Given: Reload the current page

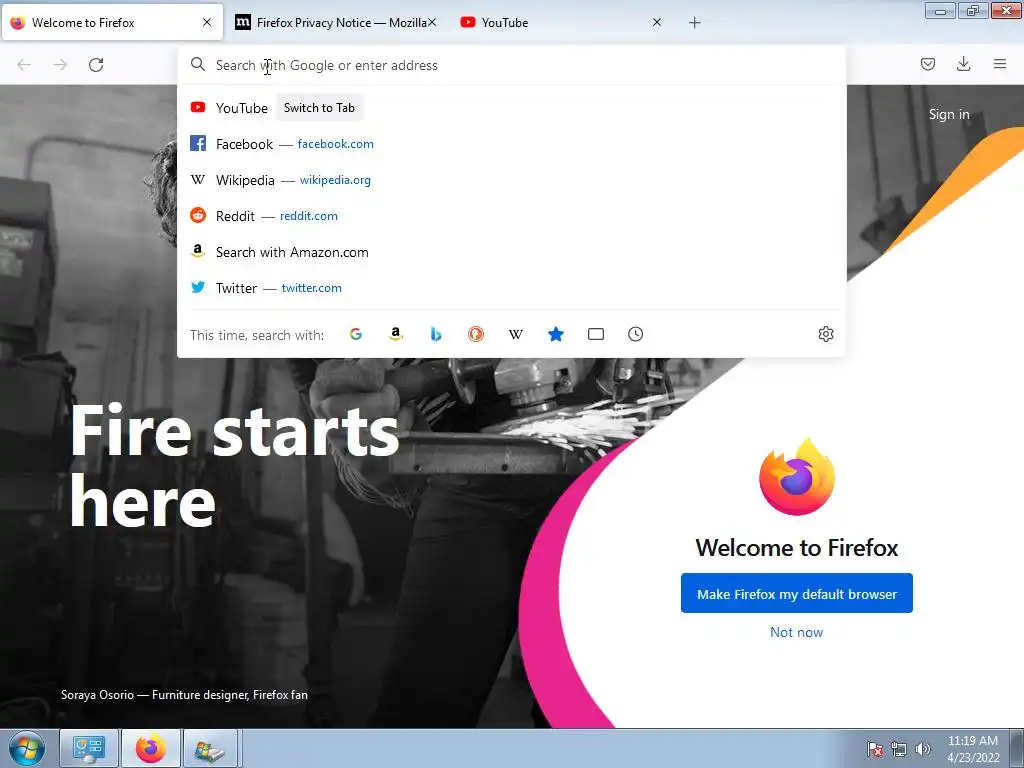Looking at the screenshot, I should point(96,65).
